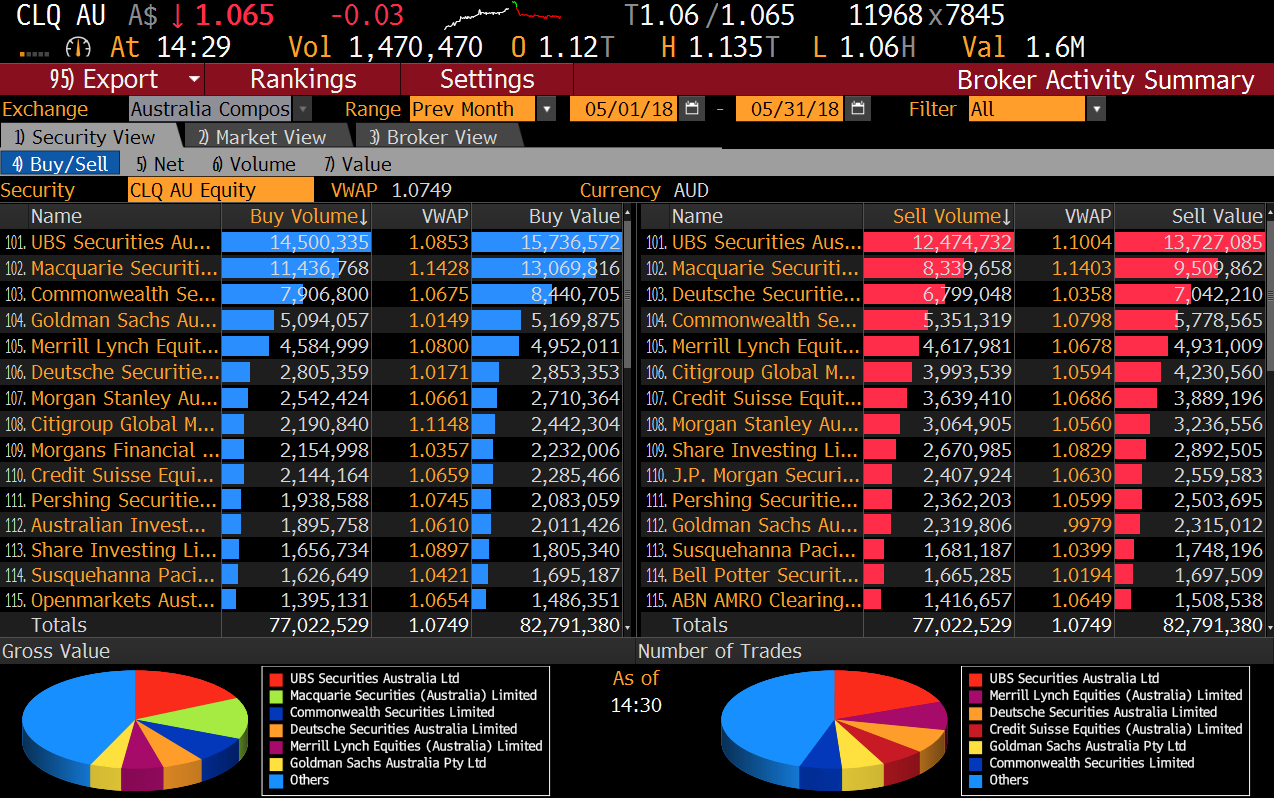Click the Buy Volume sort arrow header
This screenshot has width=1274, height=798.
[296, 216]
